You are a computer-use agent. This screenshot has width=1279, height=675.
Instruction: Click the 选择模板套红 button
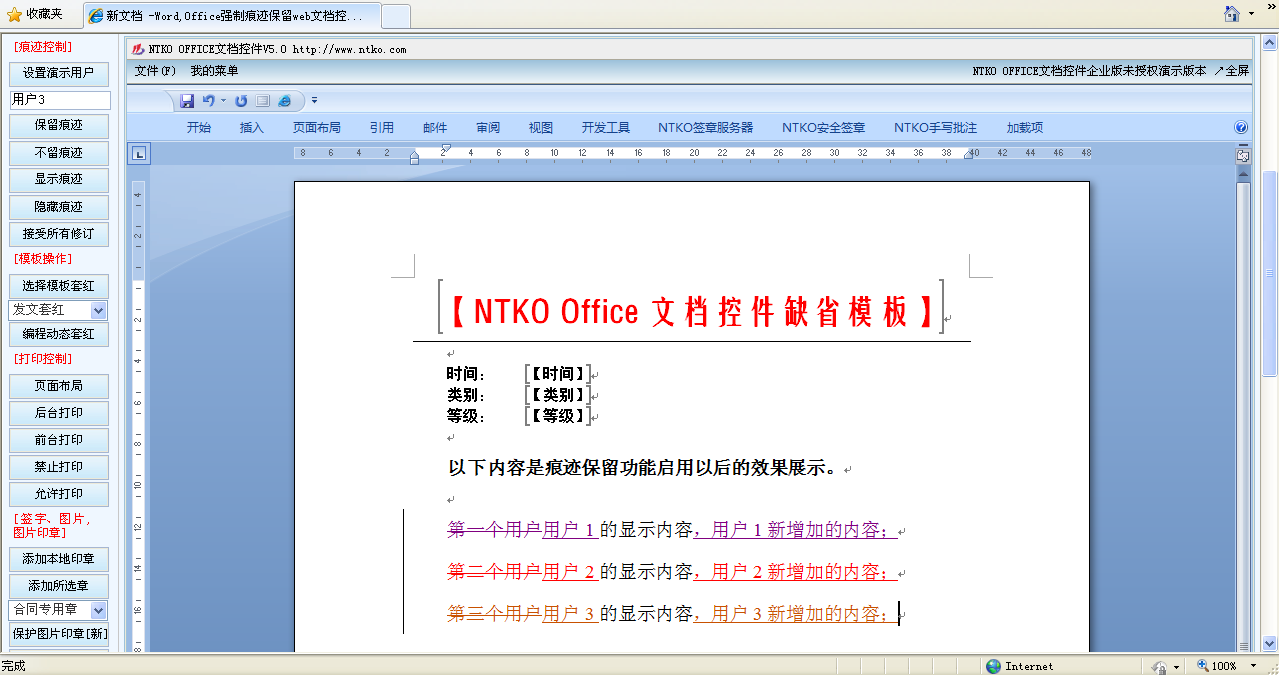coord(59,286)
